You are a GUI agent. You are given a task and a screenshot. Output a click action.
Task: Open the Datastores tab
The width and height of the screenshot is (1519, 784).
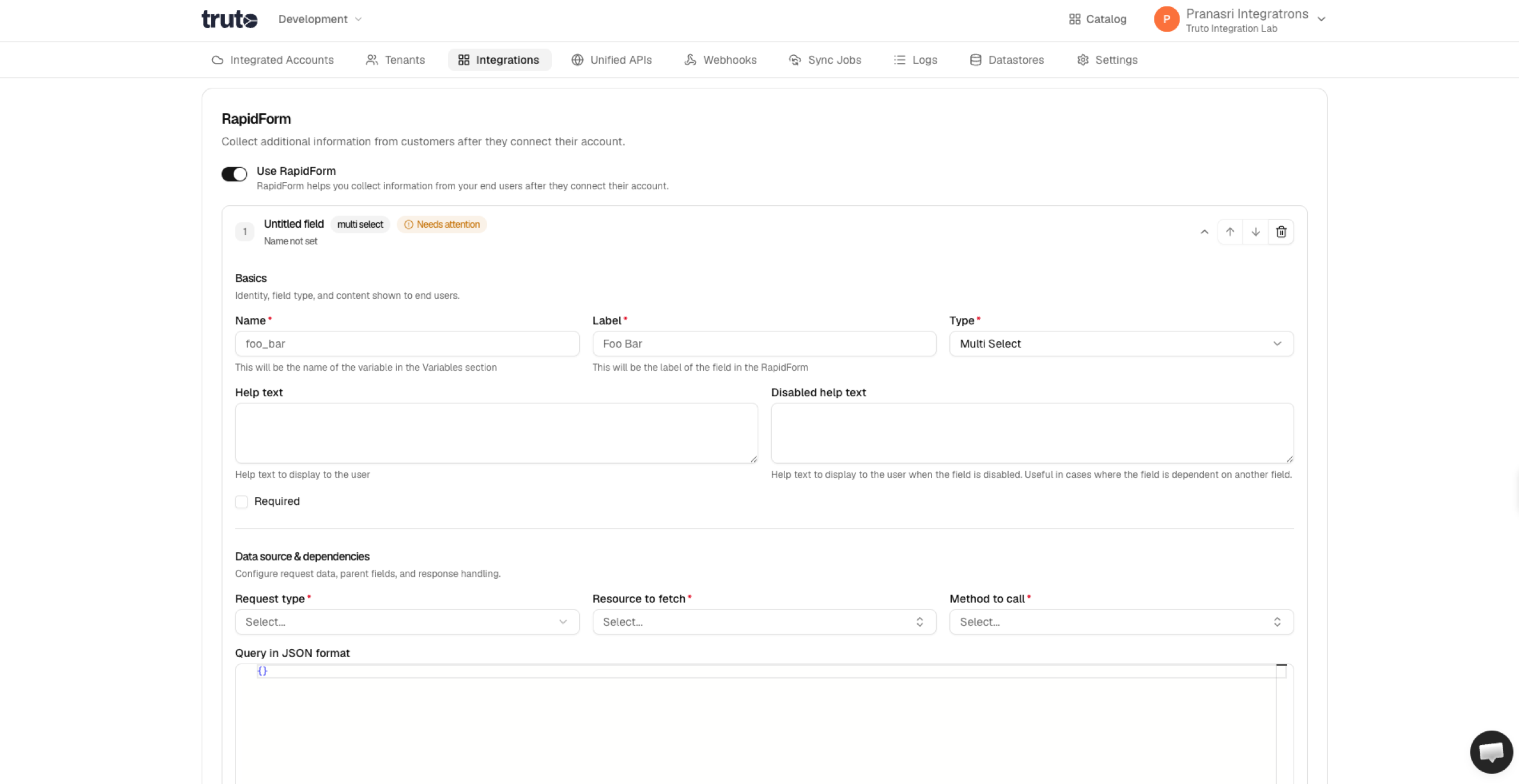coord(1007,60)
